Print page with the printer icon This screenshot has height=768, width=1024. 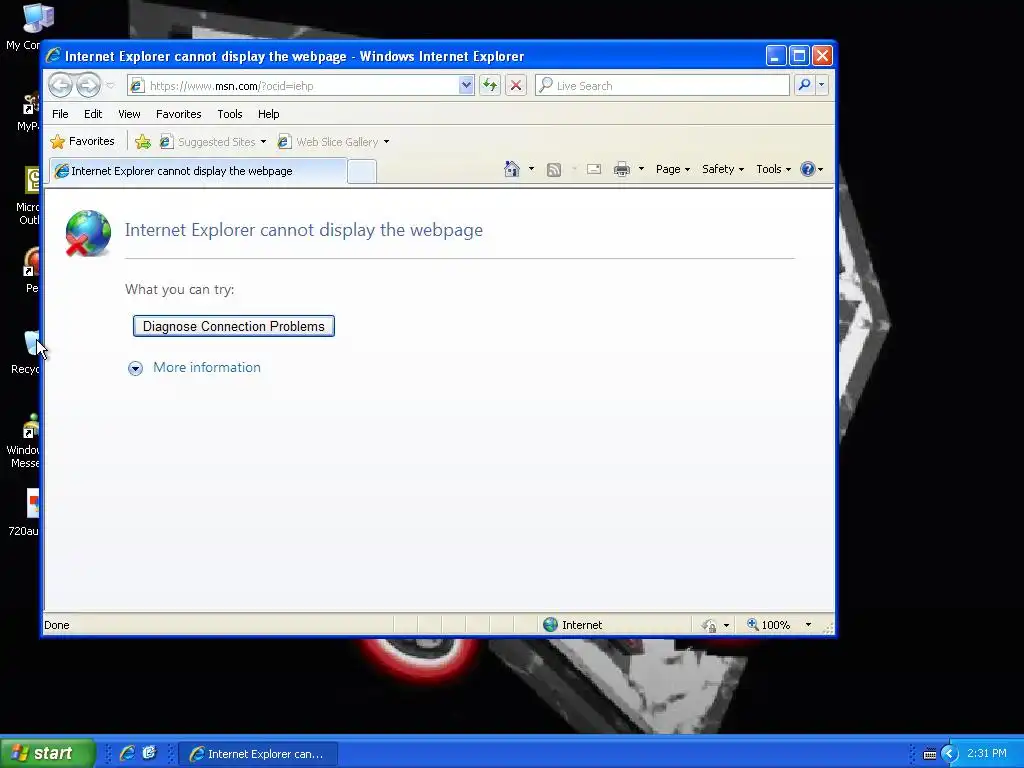point(622,169)
